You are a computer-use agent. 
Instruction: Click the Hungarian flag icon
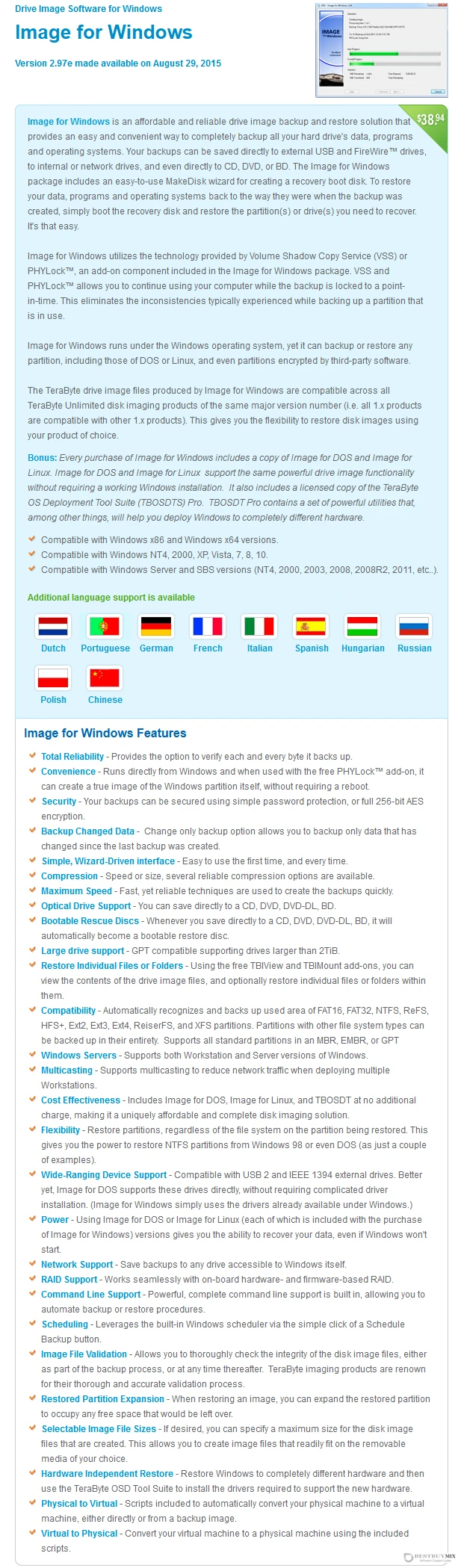362,626
